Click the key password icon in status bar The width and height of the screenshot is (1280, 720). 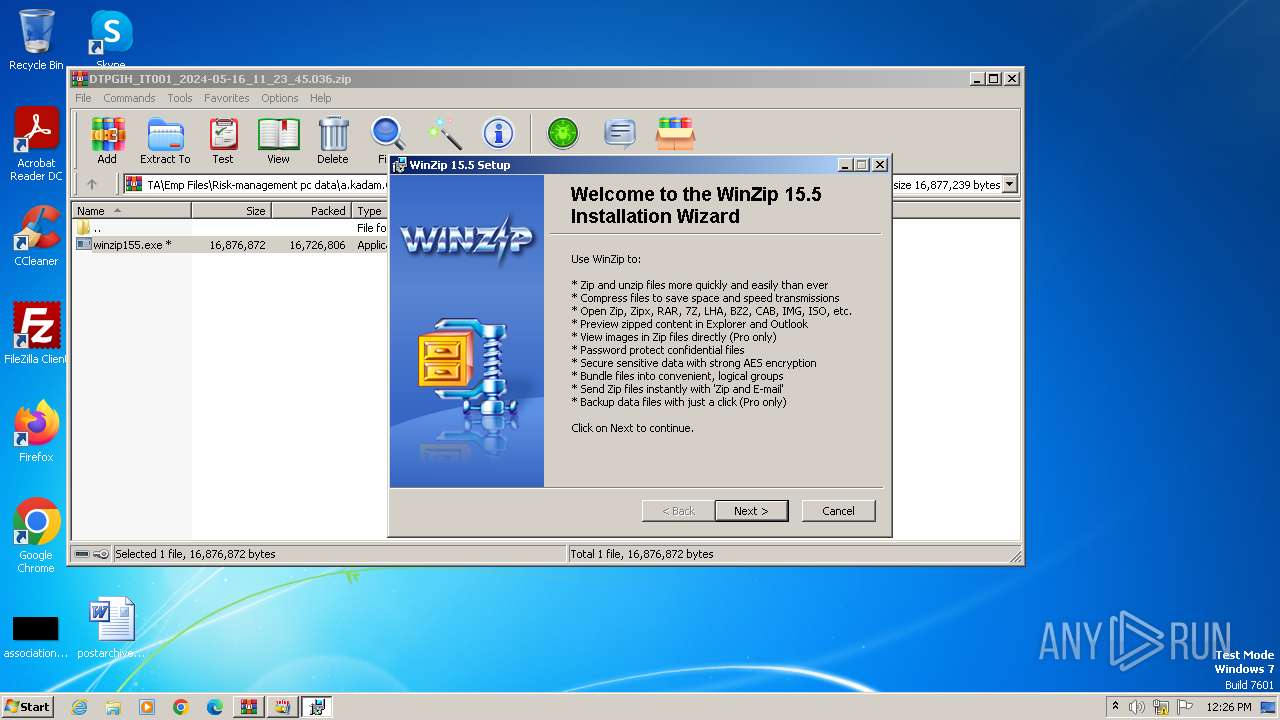tap(101, 554)
